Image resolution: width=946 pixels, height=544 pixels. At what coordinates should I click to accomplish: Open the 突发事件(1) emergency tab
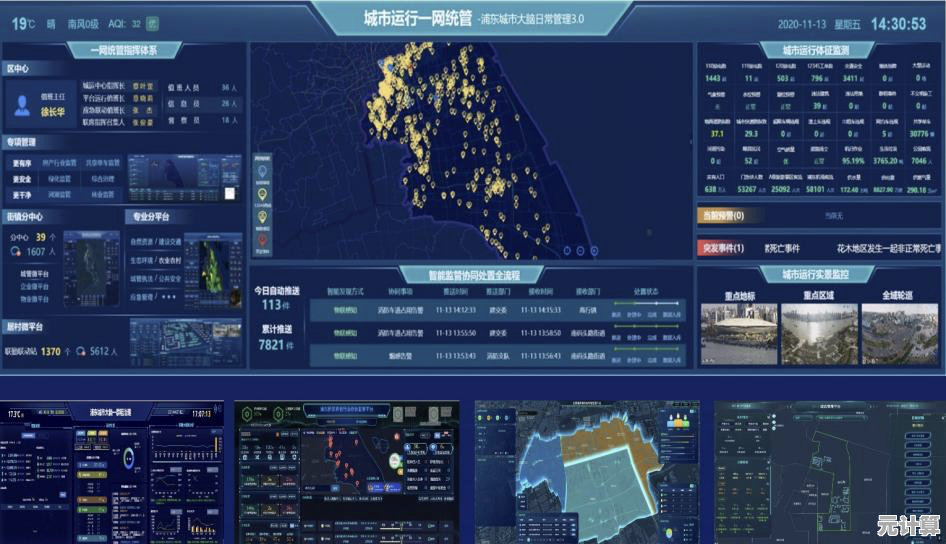722,248
